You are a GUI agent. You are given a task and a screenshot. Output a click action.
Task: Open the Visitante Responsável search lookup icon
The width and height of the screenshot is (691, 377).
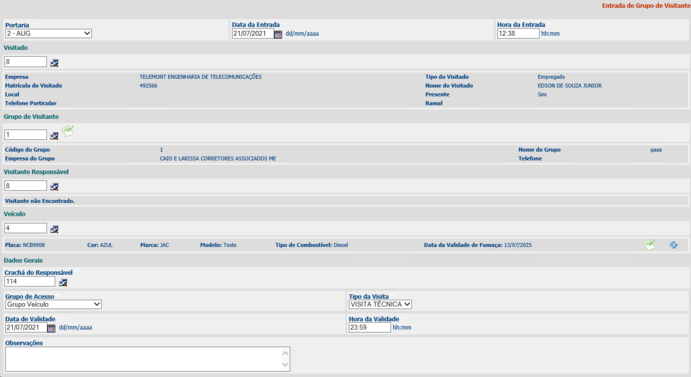pyautogui.click(x=54, y=187)
